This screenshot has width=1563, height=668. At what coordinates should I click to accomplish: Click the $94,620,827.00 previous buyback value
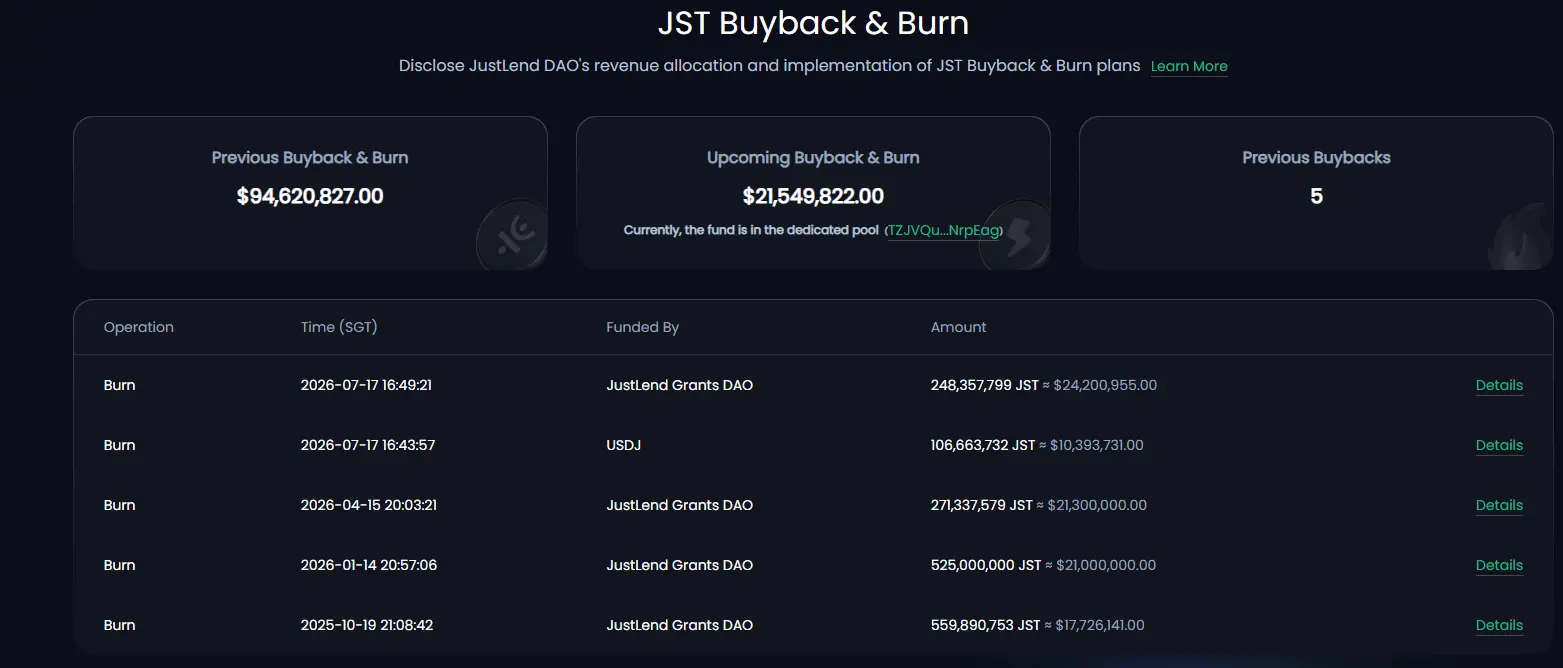pyautogui.click(x=310, y=196)
